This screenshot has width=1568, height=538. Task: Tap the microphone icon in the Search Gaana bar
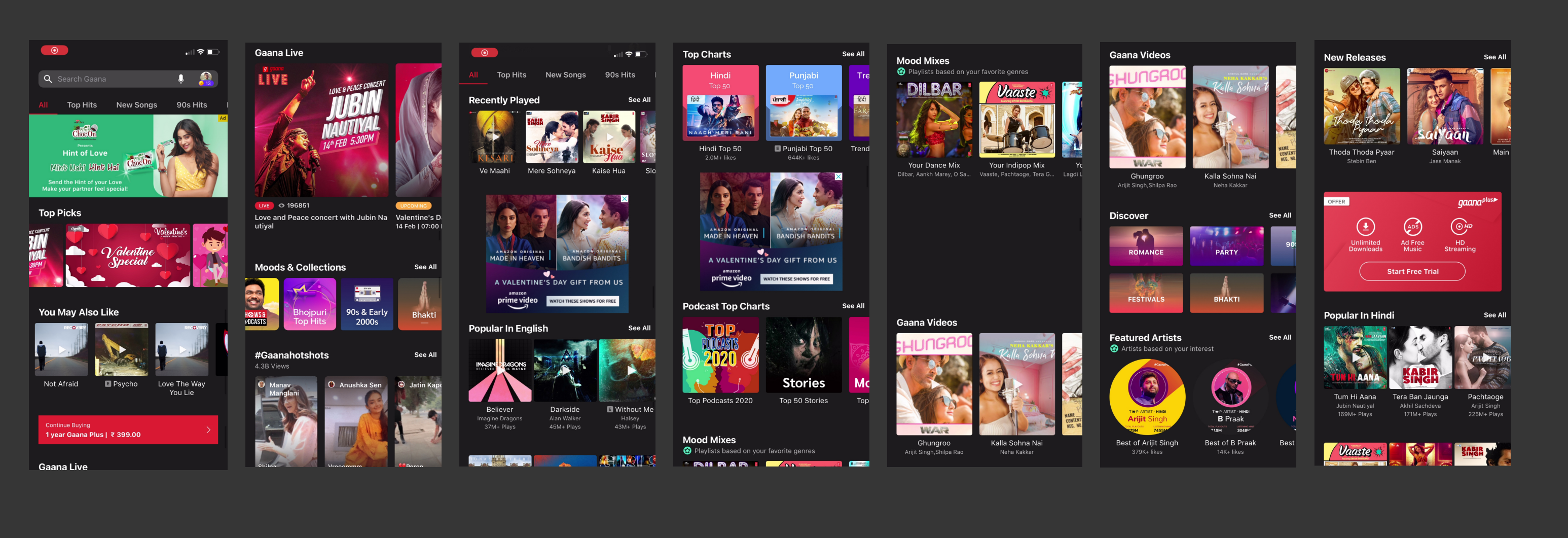tap(181, 79)
